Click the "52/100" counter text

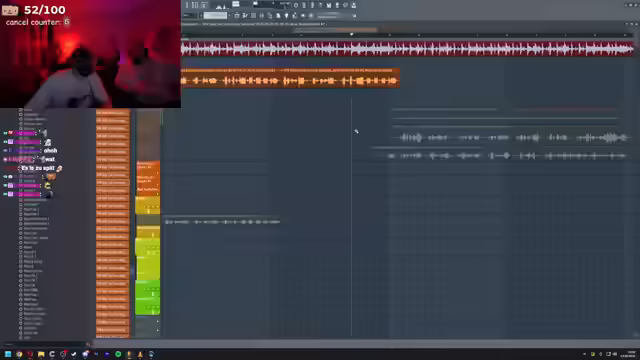[x=44, y=9]
